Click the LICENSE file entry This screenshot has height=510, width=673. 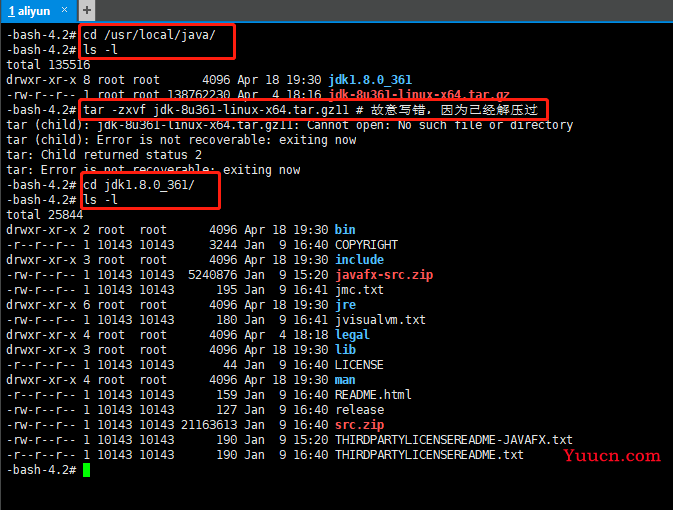tap(359, 365)
